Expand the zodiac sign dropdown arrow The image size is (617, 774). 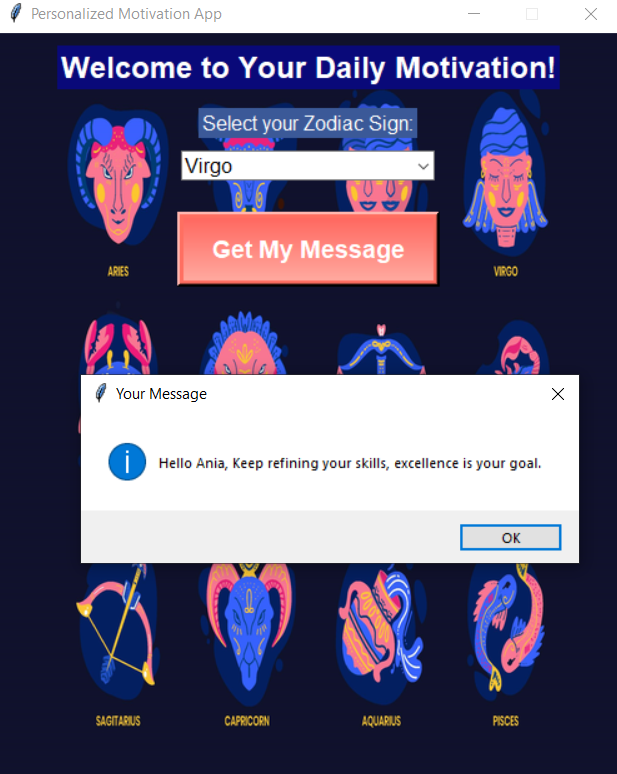(423, 166)
